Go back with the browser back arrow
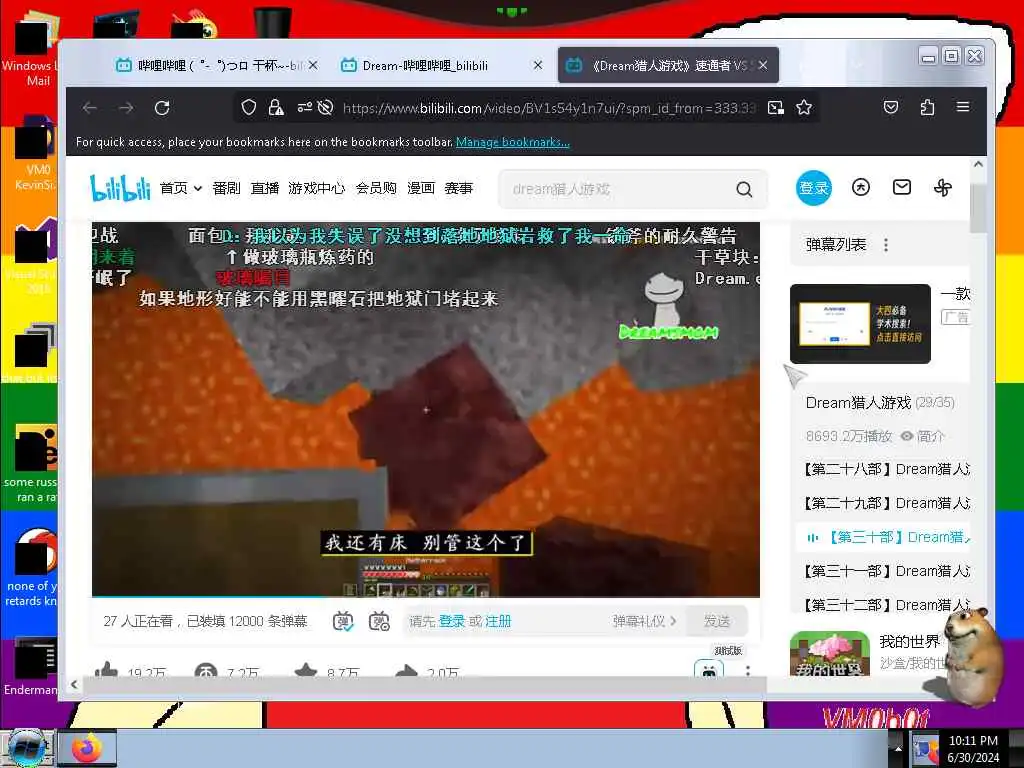The width and height of the screenshot is (1024, 768). pos(90,108)
